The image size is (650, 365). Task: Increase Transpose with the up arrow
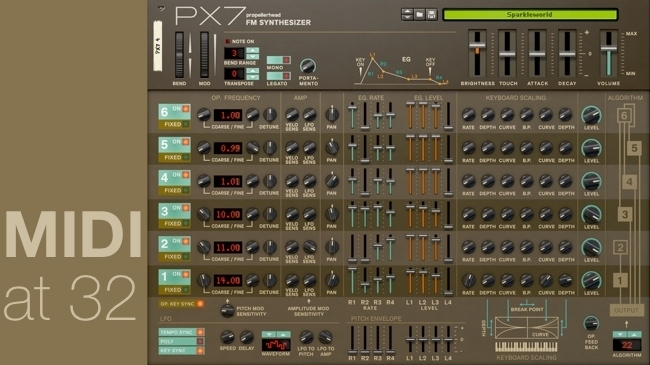[252, 71]
